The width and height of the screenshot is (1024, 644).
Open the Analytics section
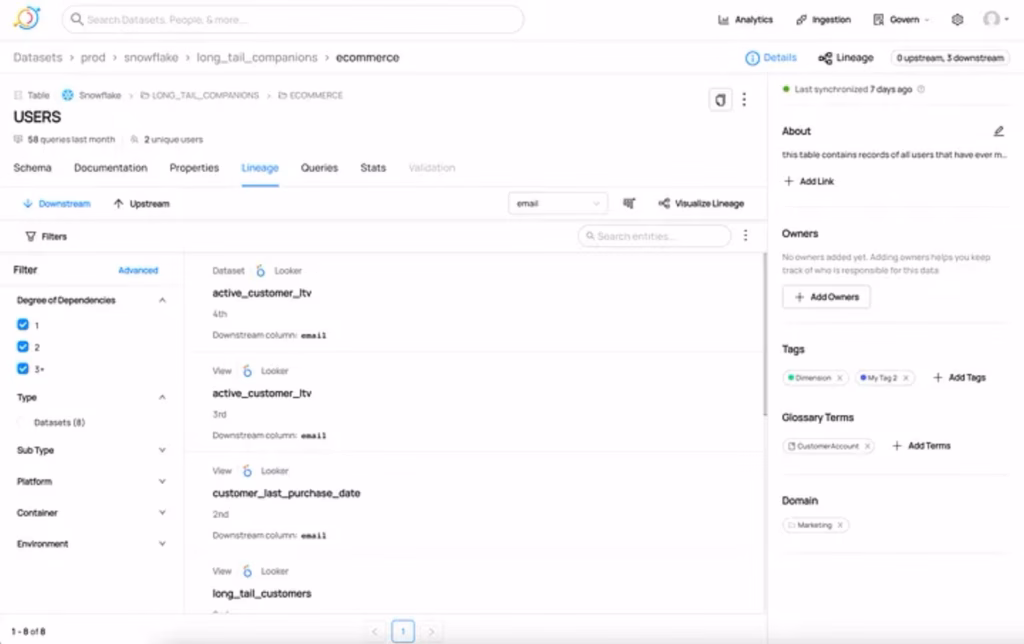tap(745, 18)
